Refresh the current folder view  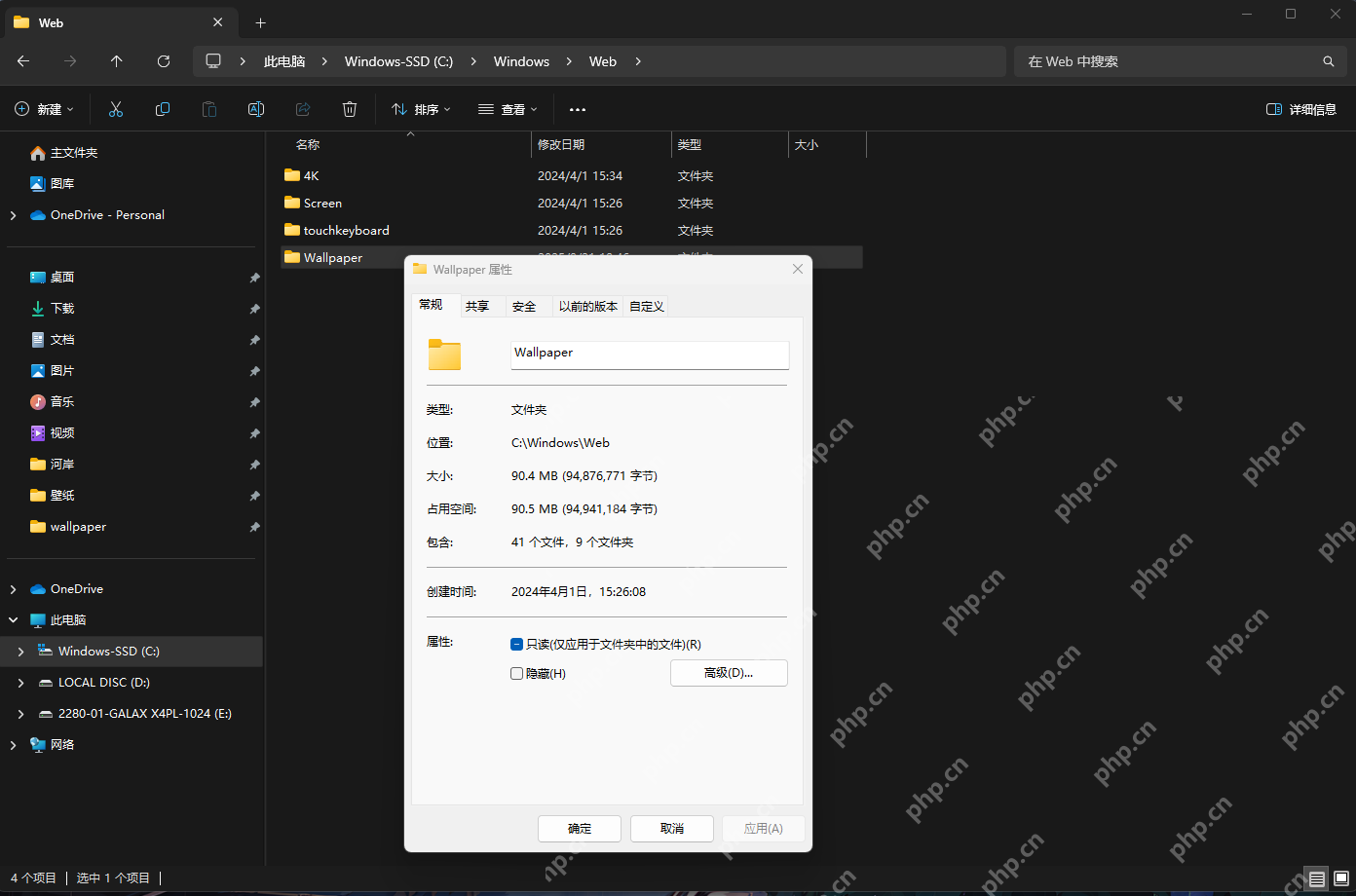164,61
